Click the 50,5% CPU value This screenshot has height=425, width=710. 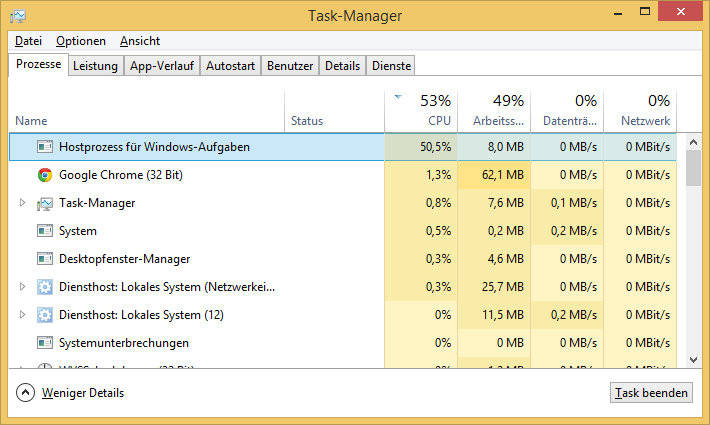click(435, 147)
